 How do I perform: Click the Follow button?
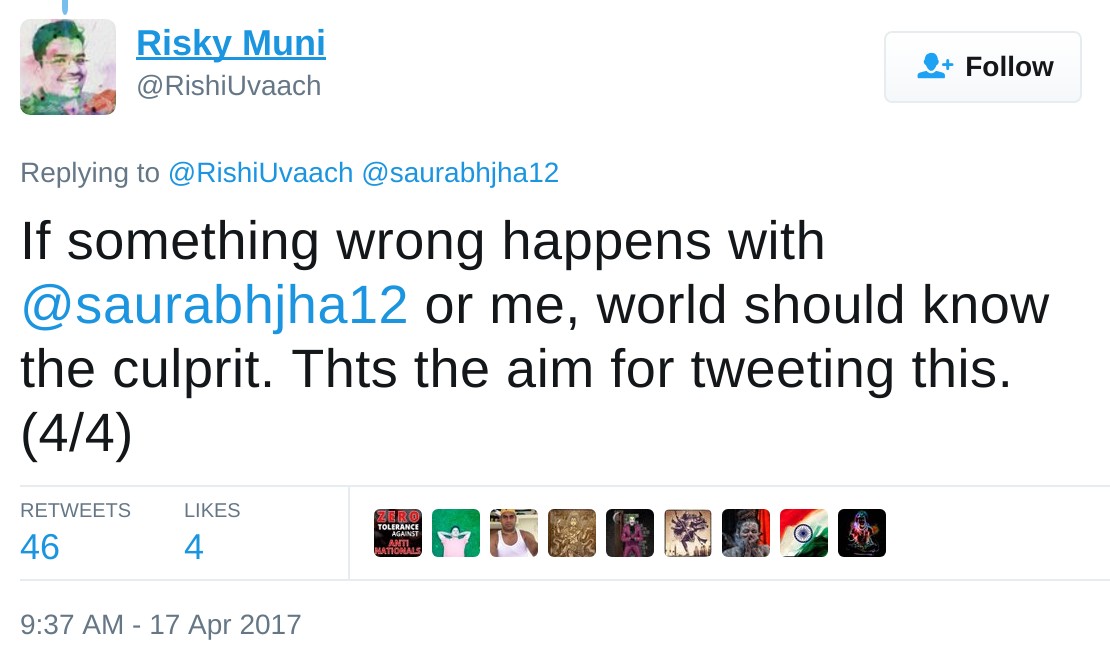point(982,67)
